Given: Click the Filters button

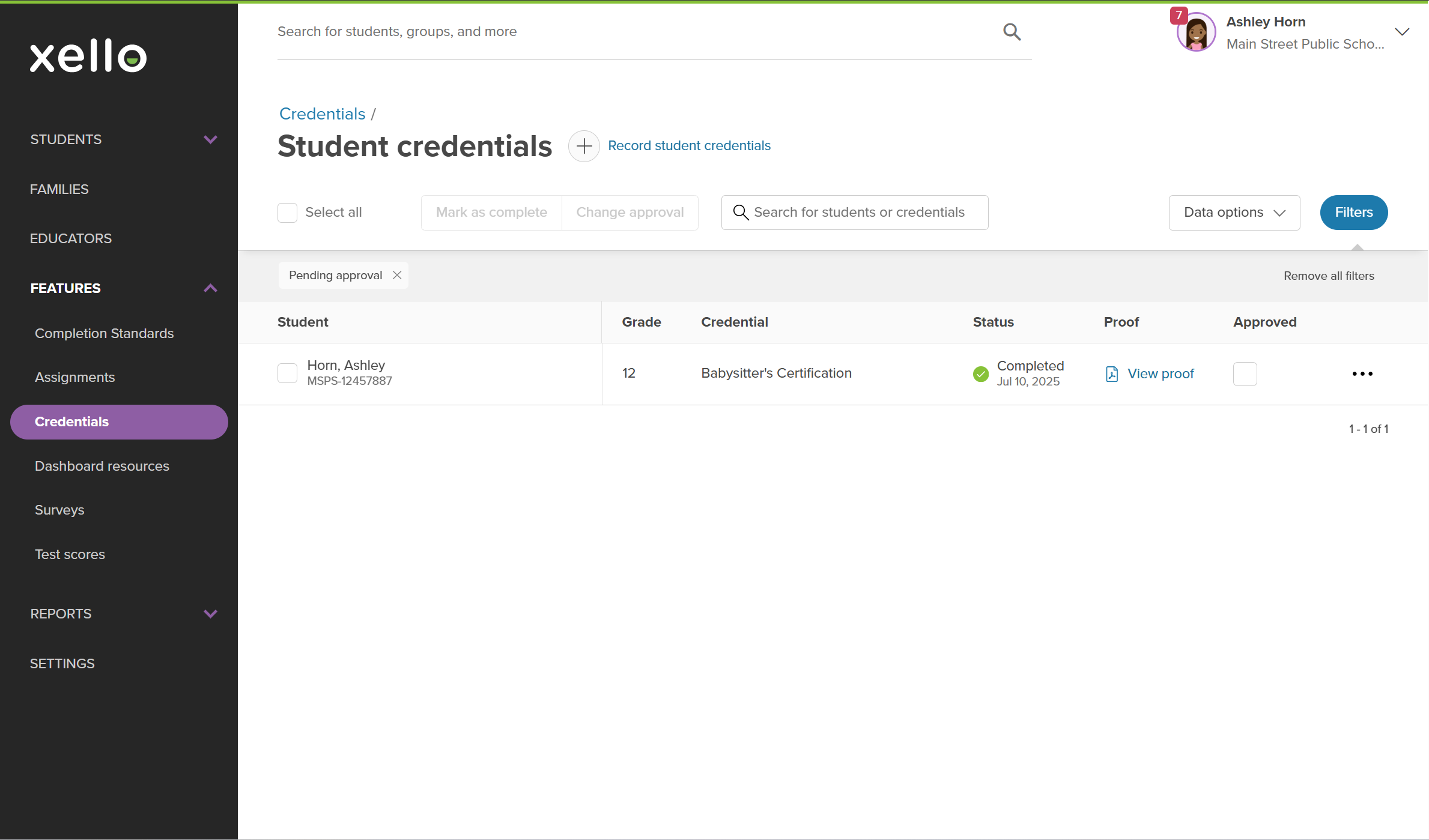Looking at the screenshot, I should point(1353,212).
